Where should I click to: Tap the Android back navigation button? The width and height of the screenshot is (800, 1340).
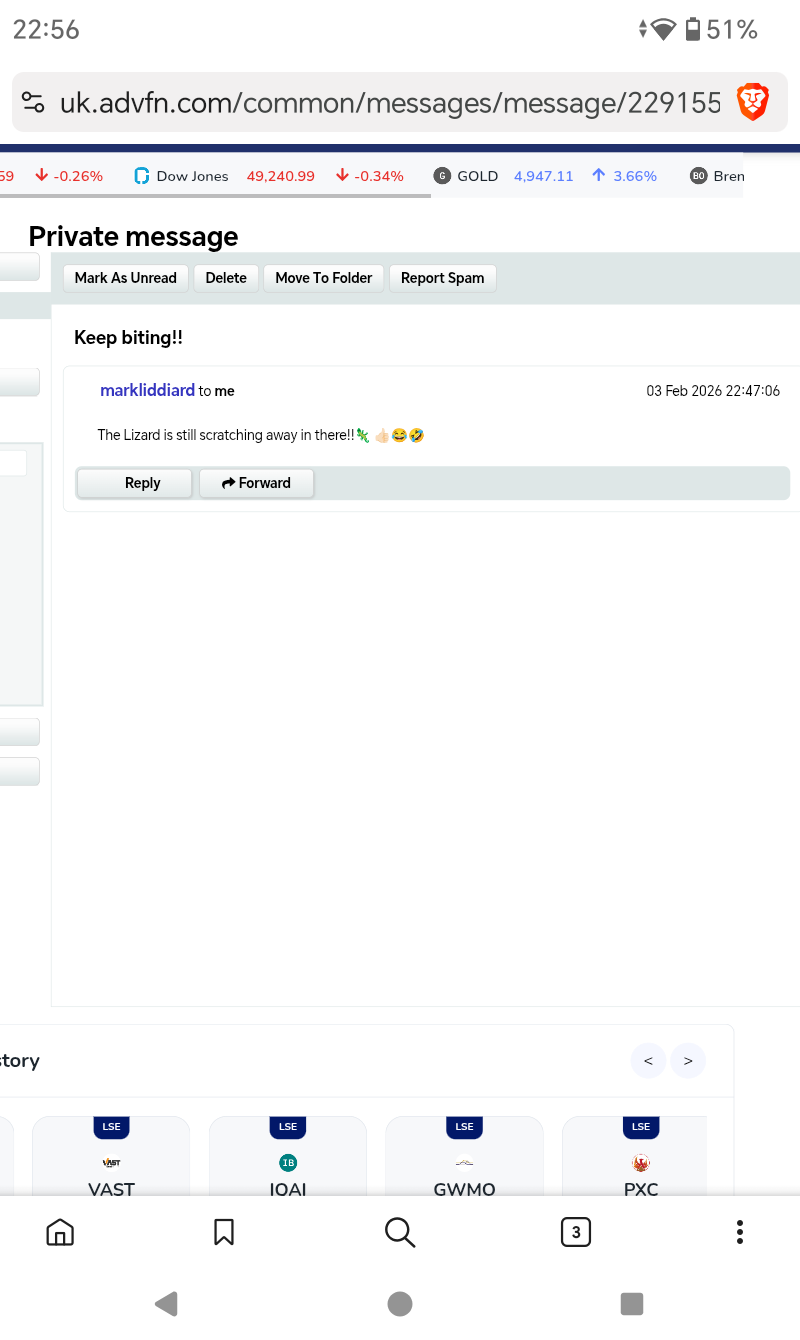click(x=166, y=1303)
